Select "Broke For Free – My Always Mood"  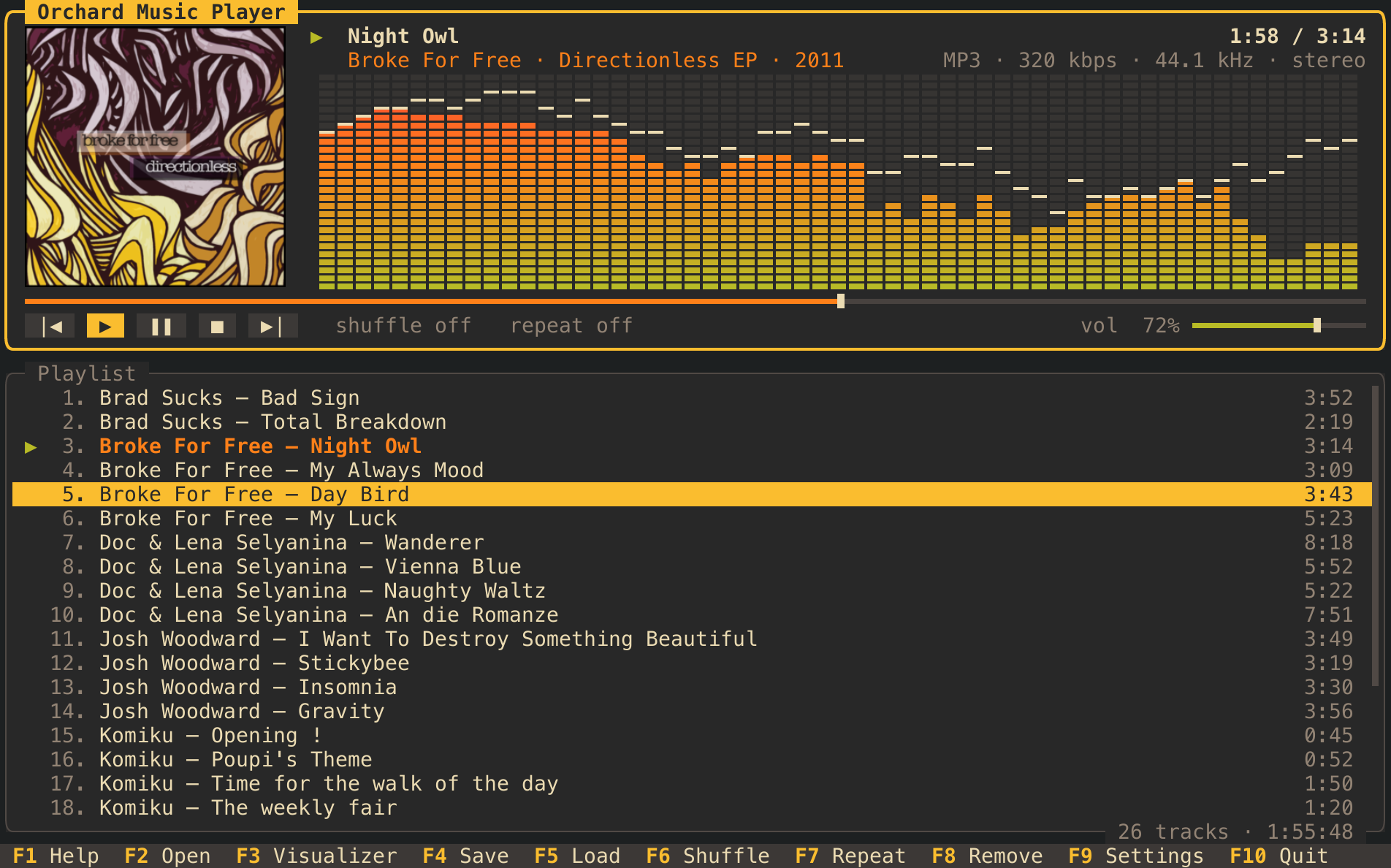tap(692, 471)
